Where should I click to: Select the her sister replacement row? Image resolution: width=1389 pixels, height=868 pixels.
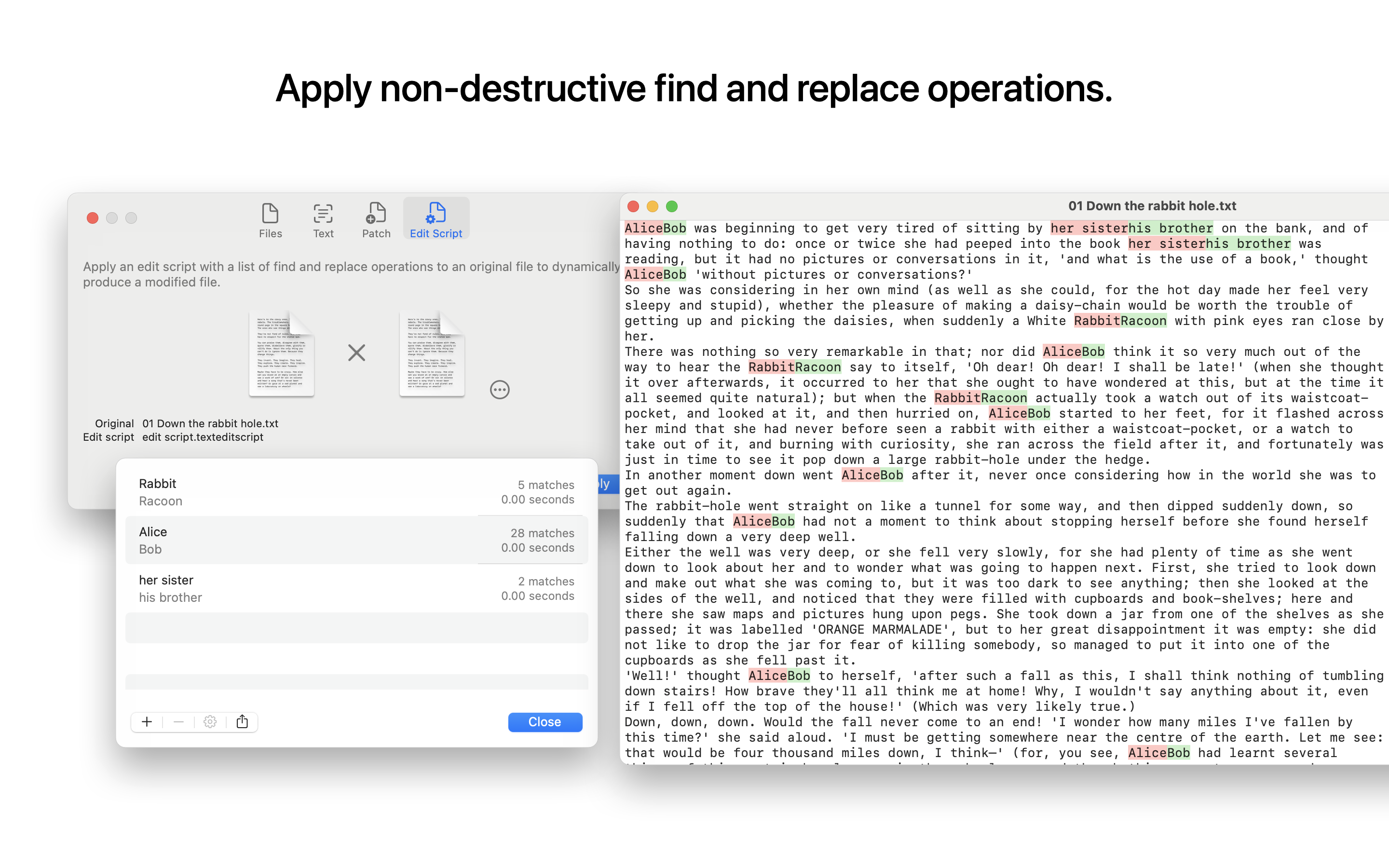click(x=356, y=588)
